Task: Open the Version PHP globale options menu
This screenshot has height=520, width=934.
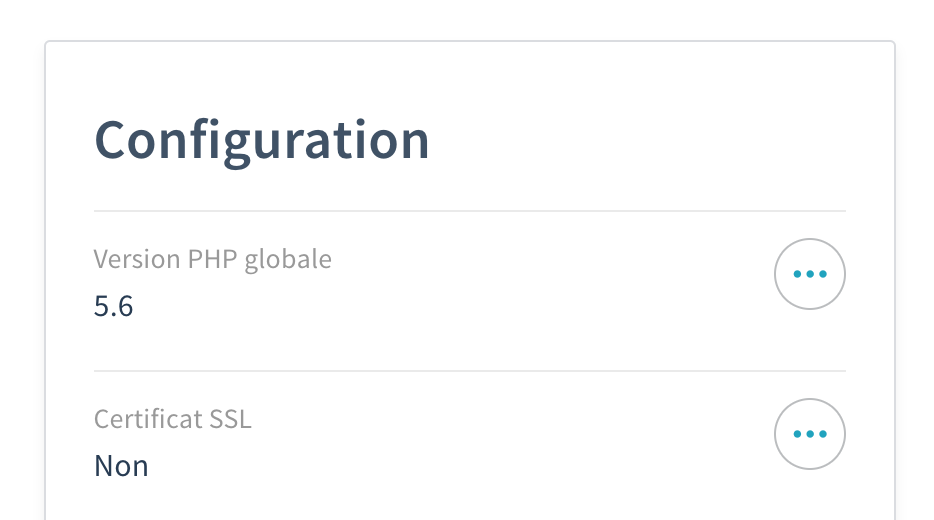Action: click(810, 274)
